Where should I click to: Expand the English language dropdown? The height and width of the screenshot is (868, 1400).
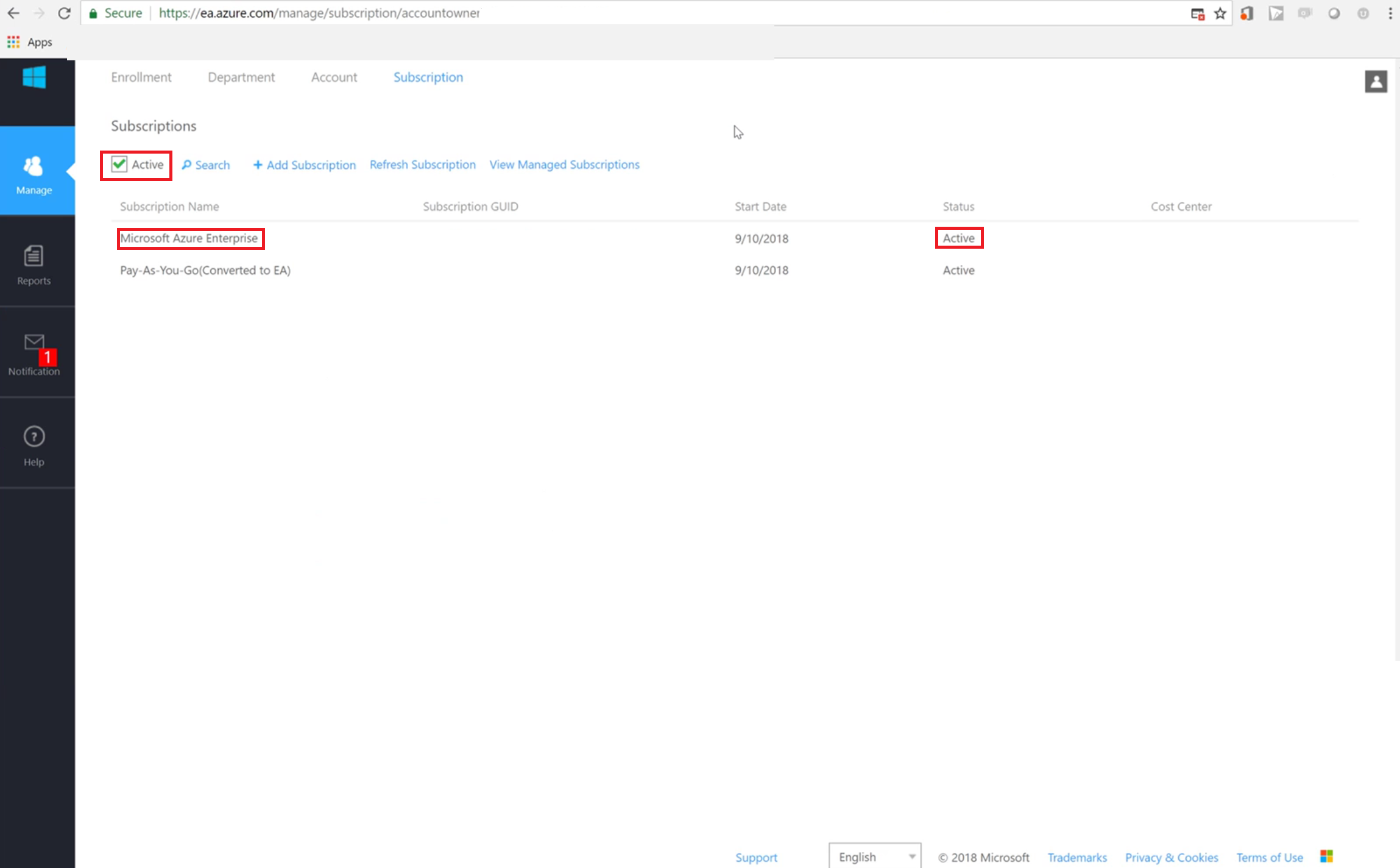(874, 856)
